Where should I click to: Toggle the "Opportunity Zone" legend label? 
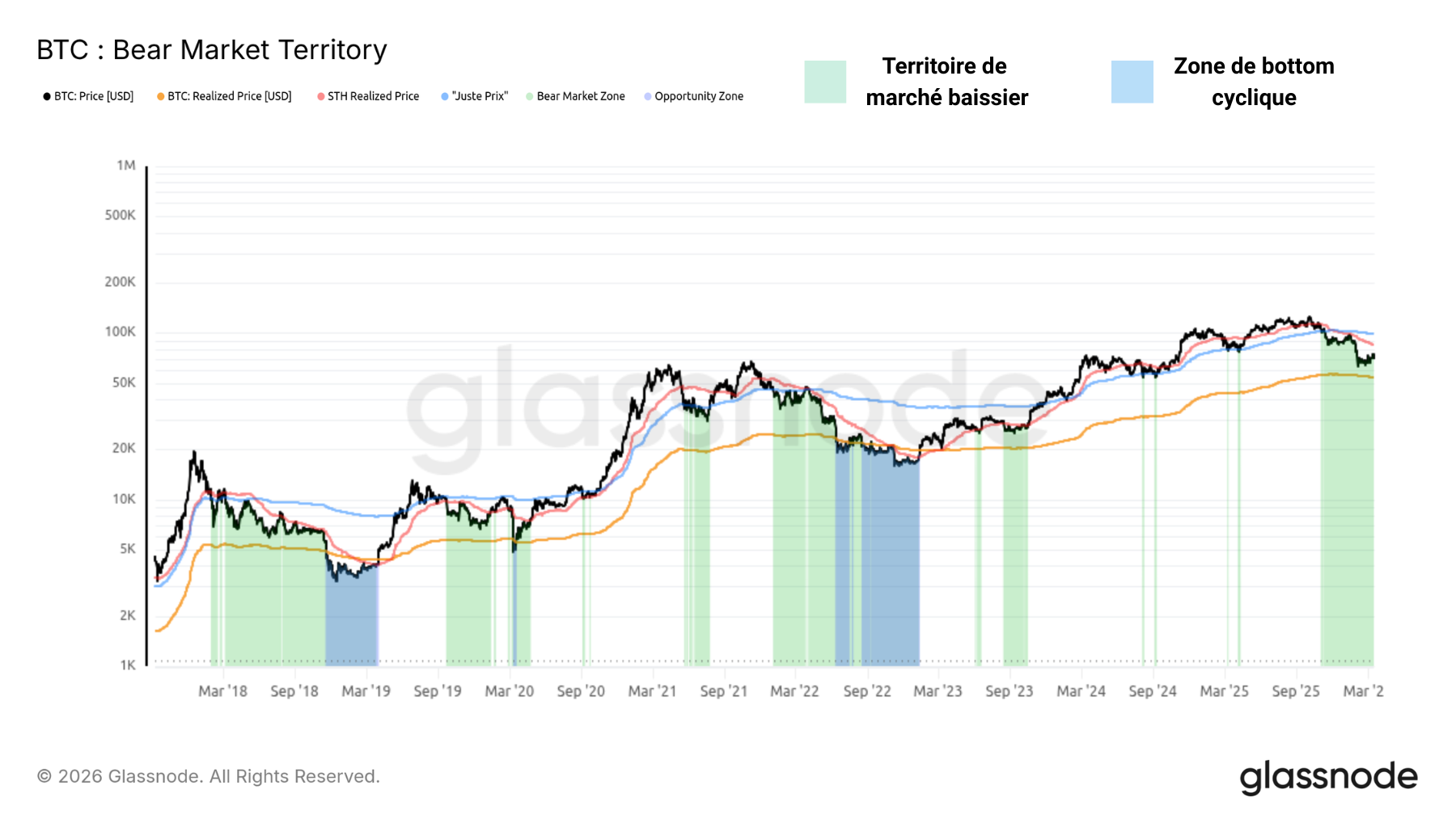699,96
